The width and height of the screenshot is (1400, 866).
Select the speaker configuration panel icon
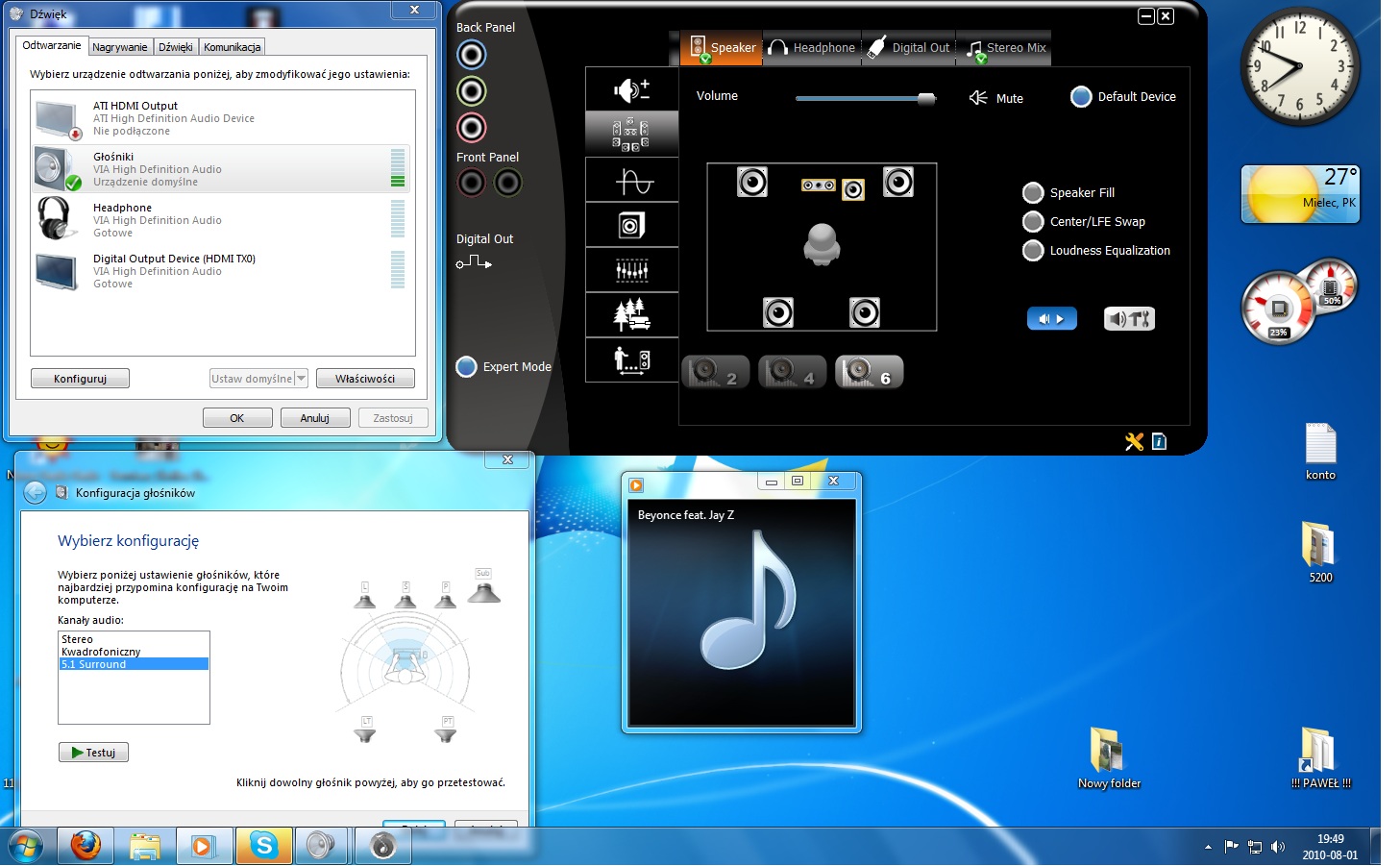coord(631,135)
